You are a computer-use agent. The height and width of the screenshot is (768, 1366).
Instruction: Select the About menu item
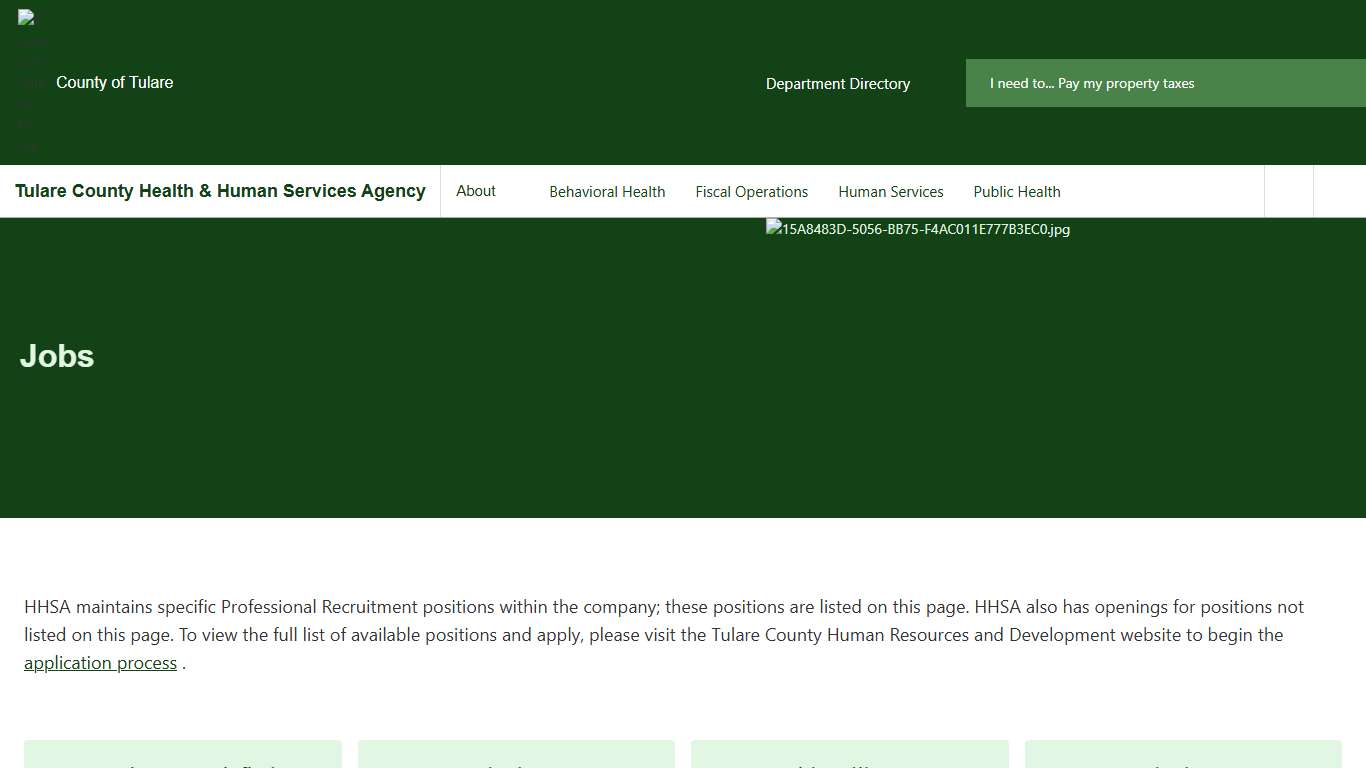click(x=475, y=191)
